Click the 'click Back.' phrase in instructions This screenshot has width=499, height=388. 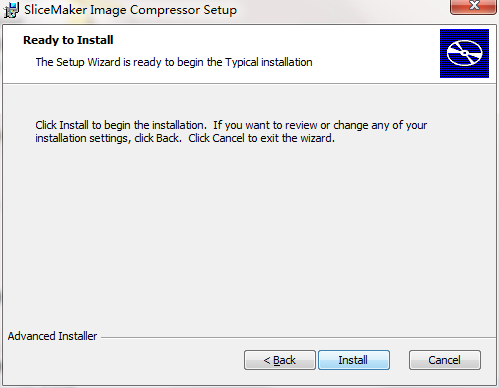click(158, 138)
